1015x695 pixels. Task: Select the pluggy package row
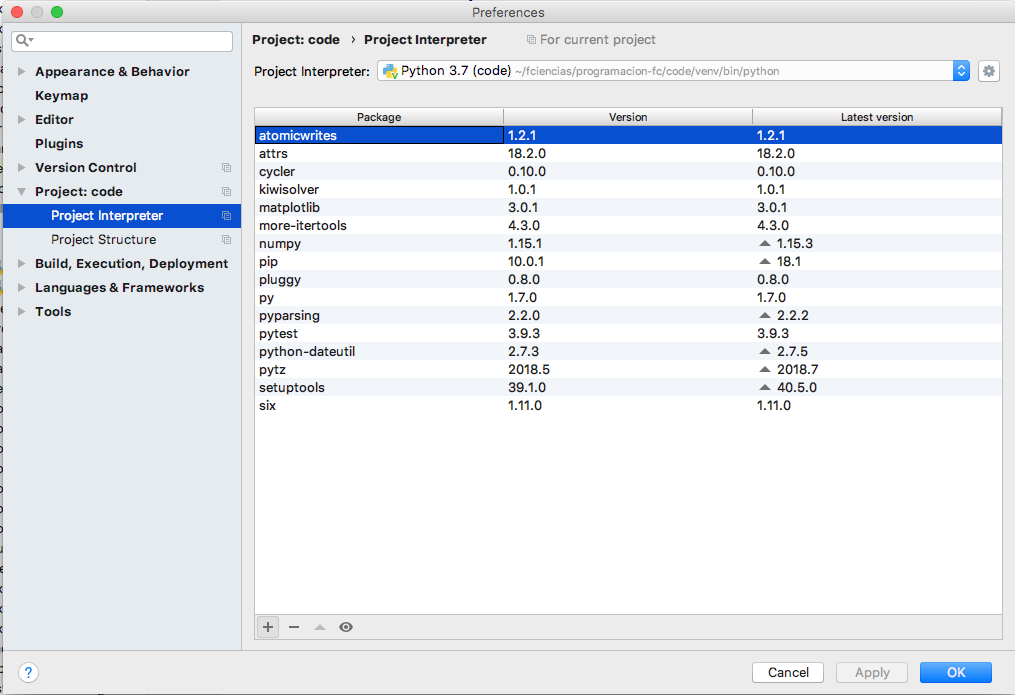pyautogui.click(x=628, y=280)
